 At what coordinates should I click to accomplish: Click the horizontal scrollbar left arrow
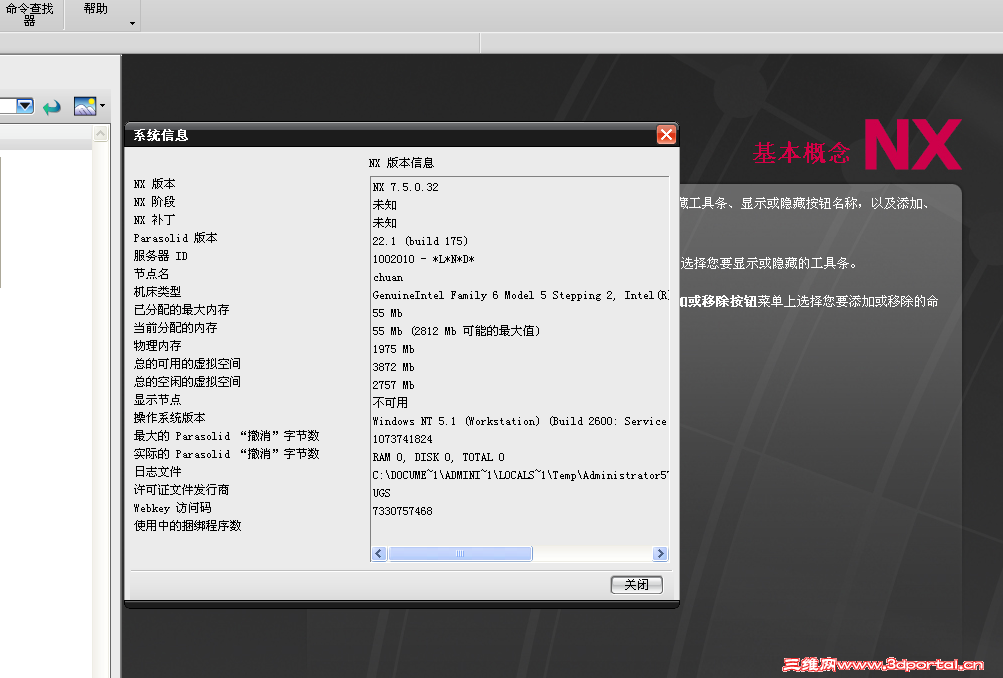click(379, 553)
